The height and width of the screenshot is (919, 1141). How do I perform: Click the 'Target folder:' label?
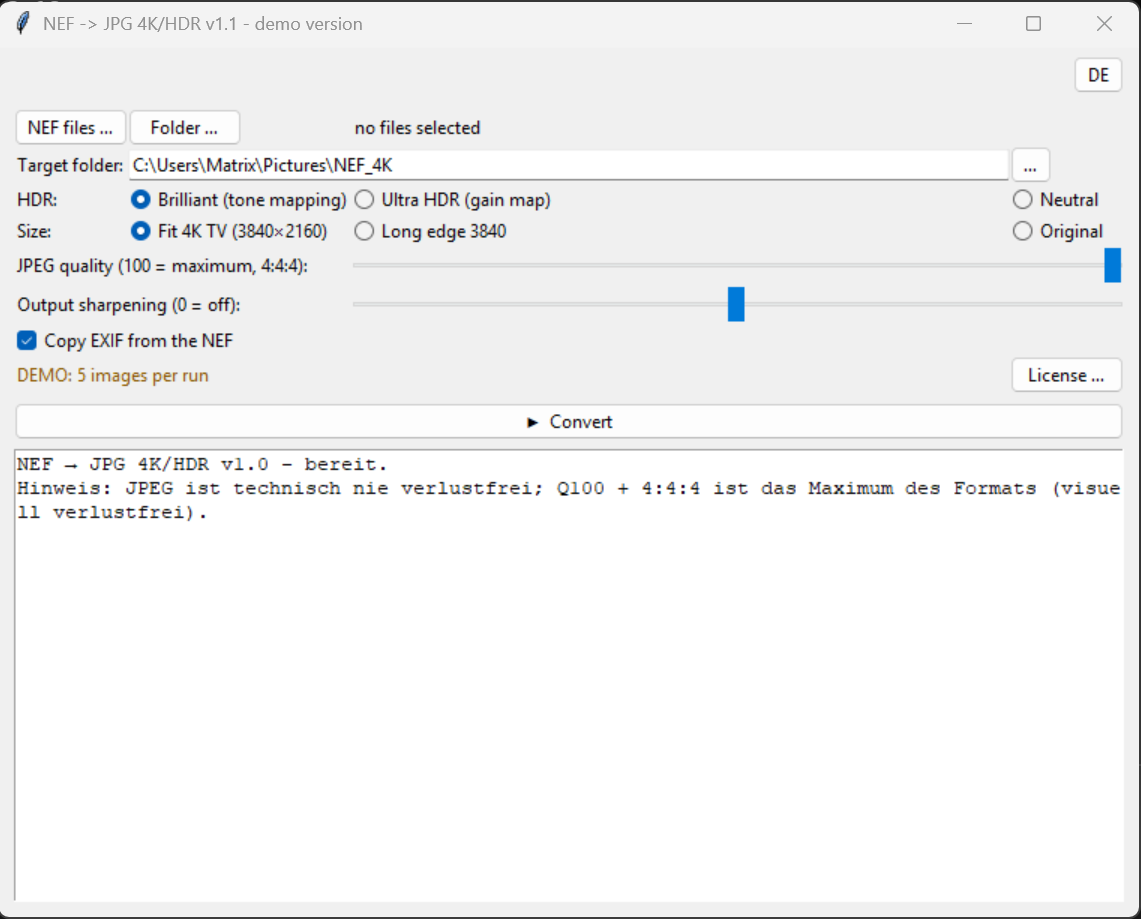(70, 165)
